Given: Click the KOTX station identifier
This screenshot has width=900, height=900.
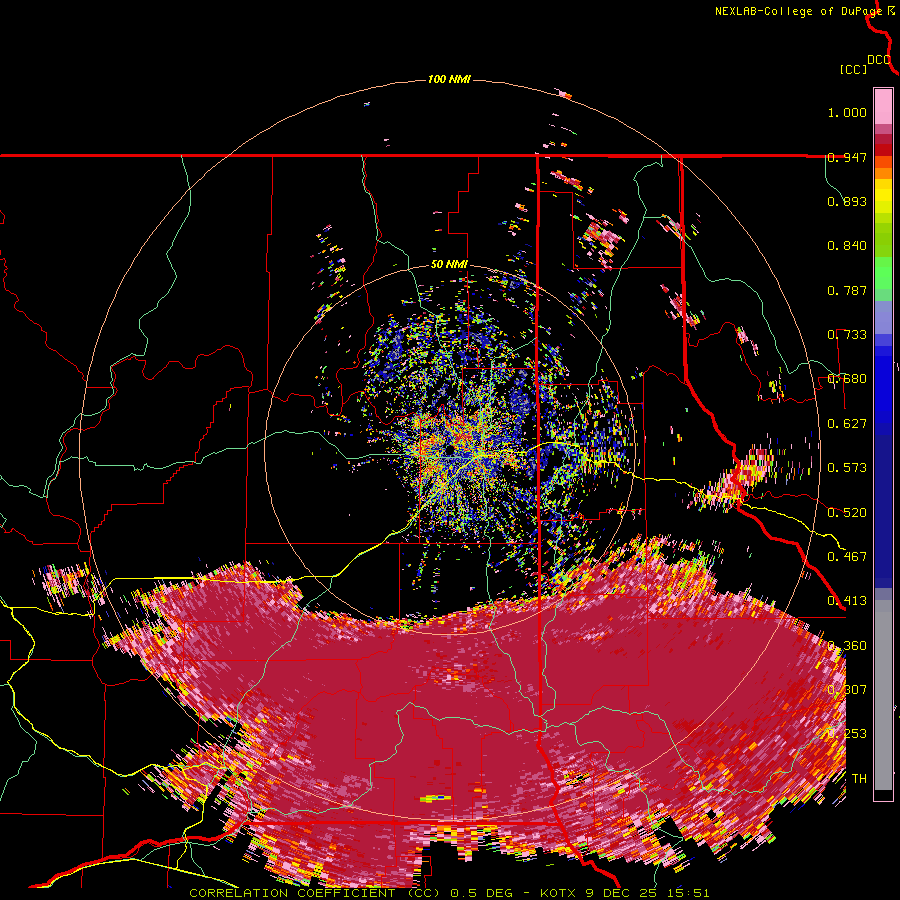Looking at the screenshot, I should coord(558,893).
